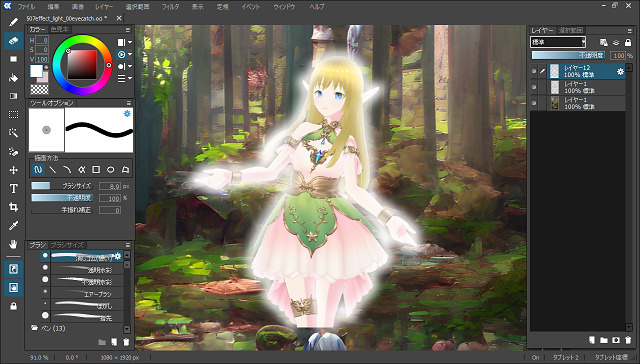Image resolution: width=640 pixels, height=364 pixels.
Task: Select the rectangular selection tool
Action: pyautogui.click(x=13, y=115)
